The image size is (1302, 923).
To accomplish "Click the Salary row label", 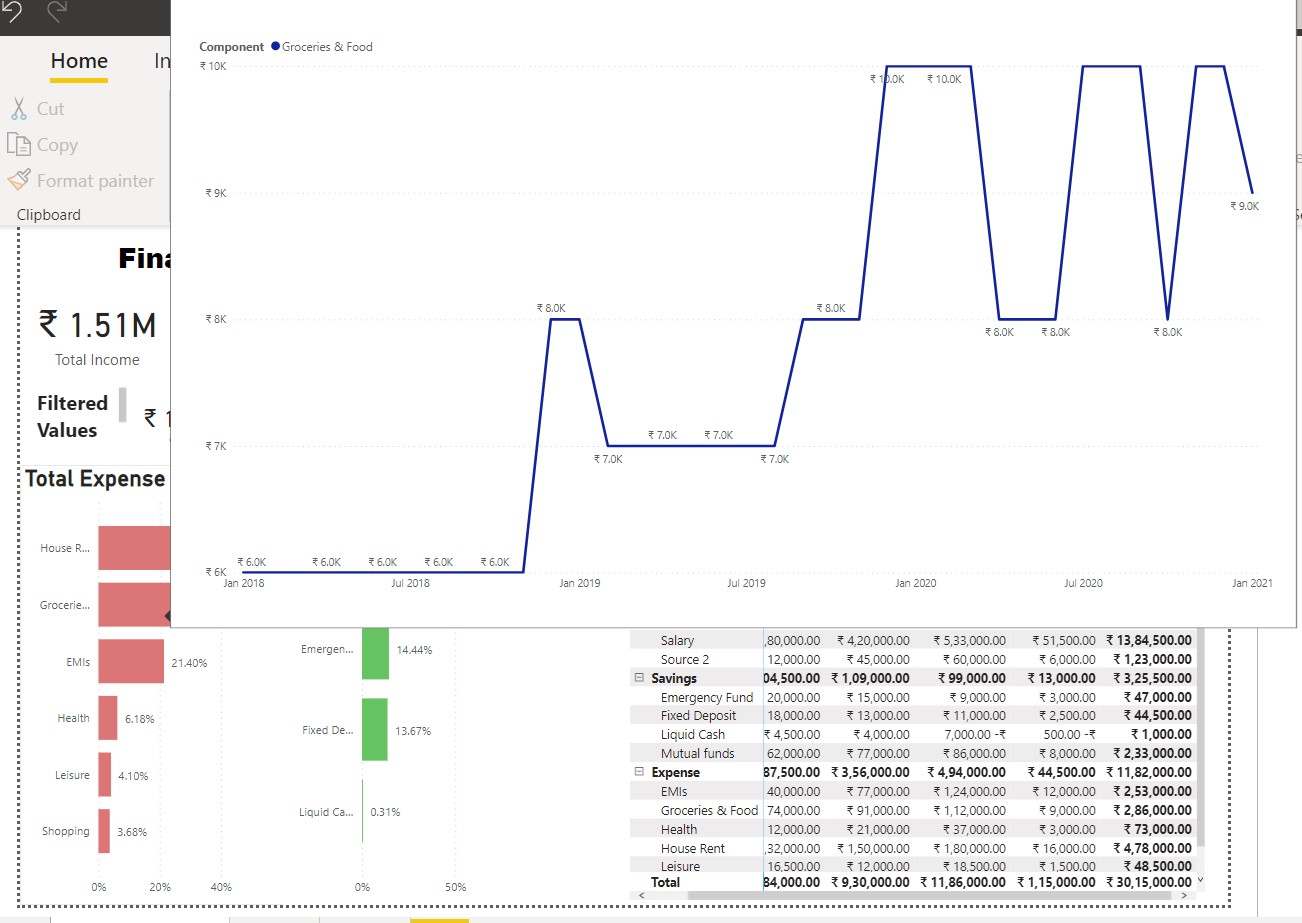I will 677,640.
